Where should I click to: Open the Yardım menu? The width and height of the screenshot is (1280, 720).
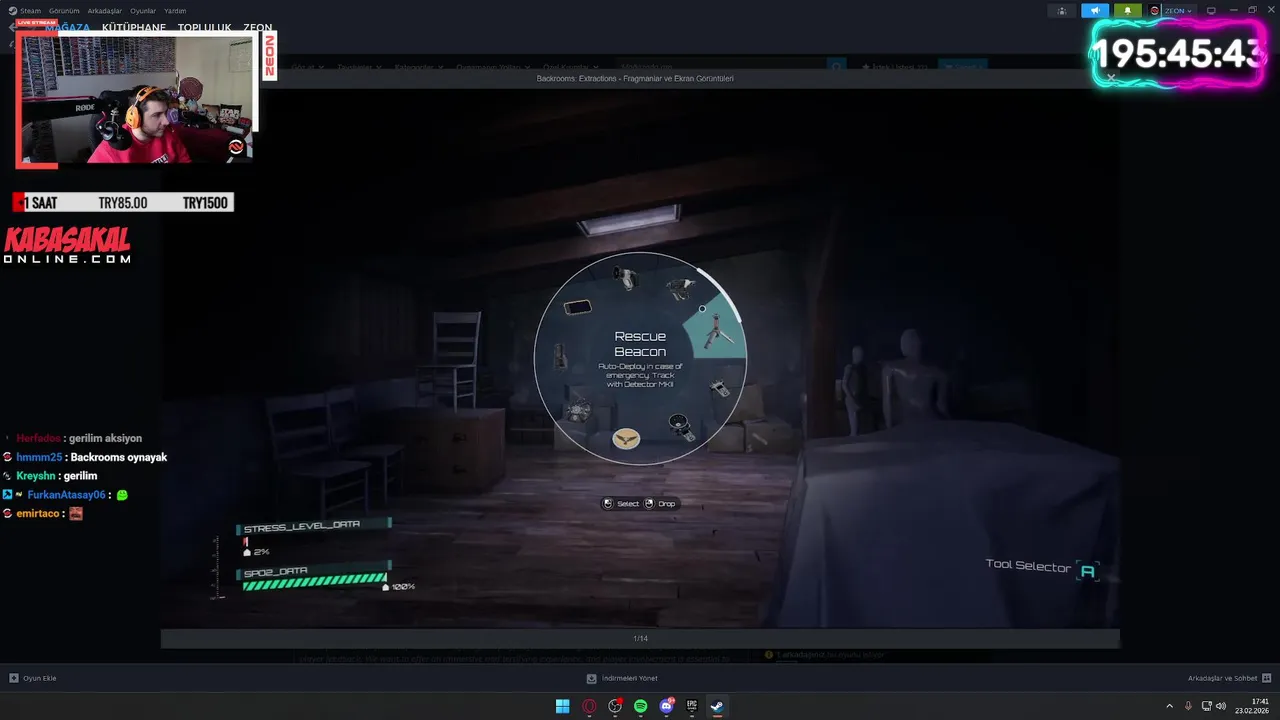pos(175,10)
